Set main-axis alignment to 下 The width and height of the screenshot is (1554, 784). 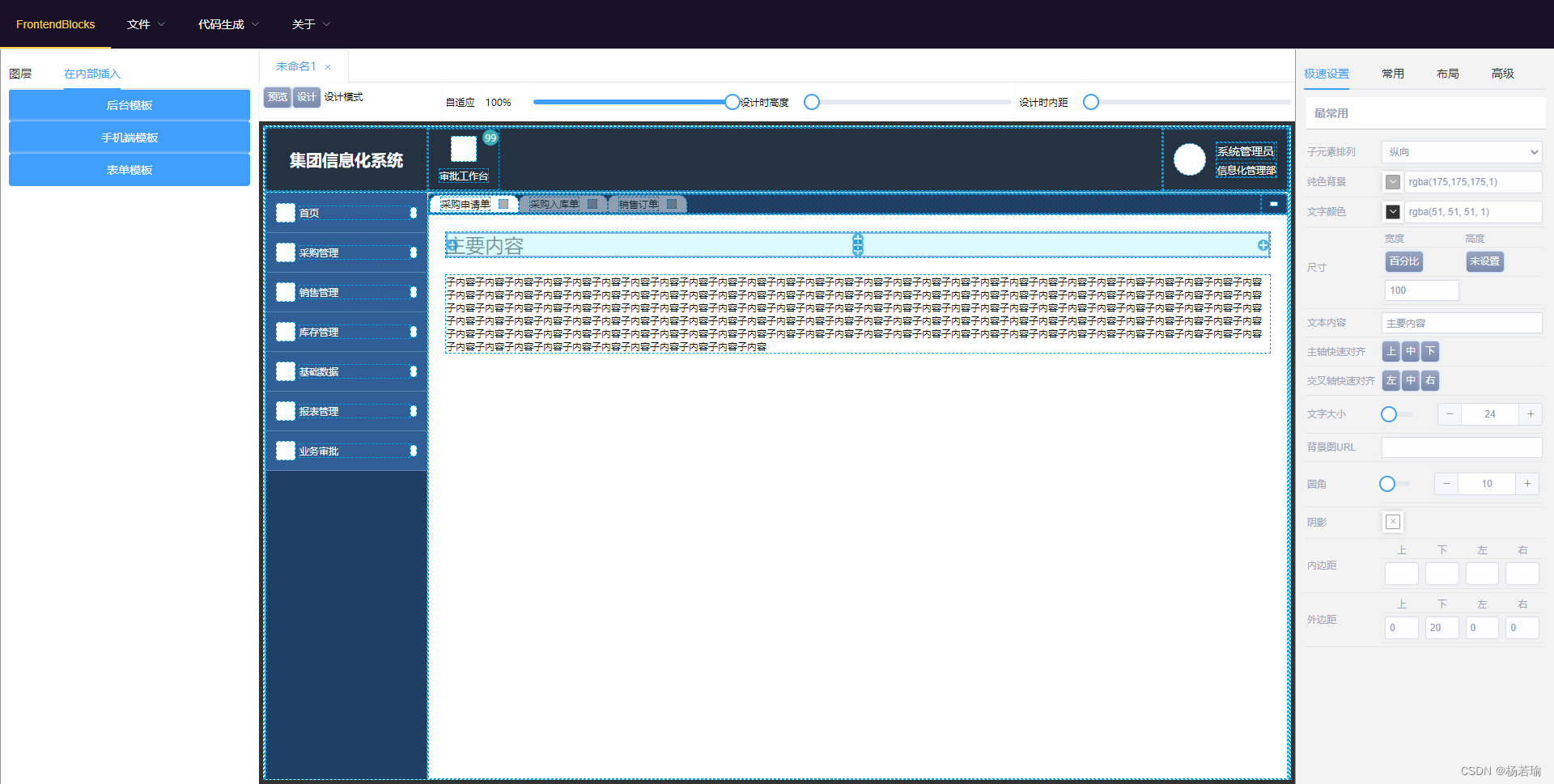tap(1430, 351)
